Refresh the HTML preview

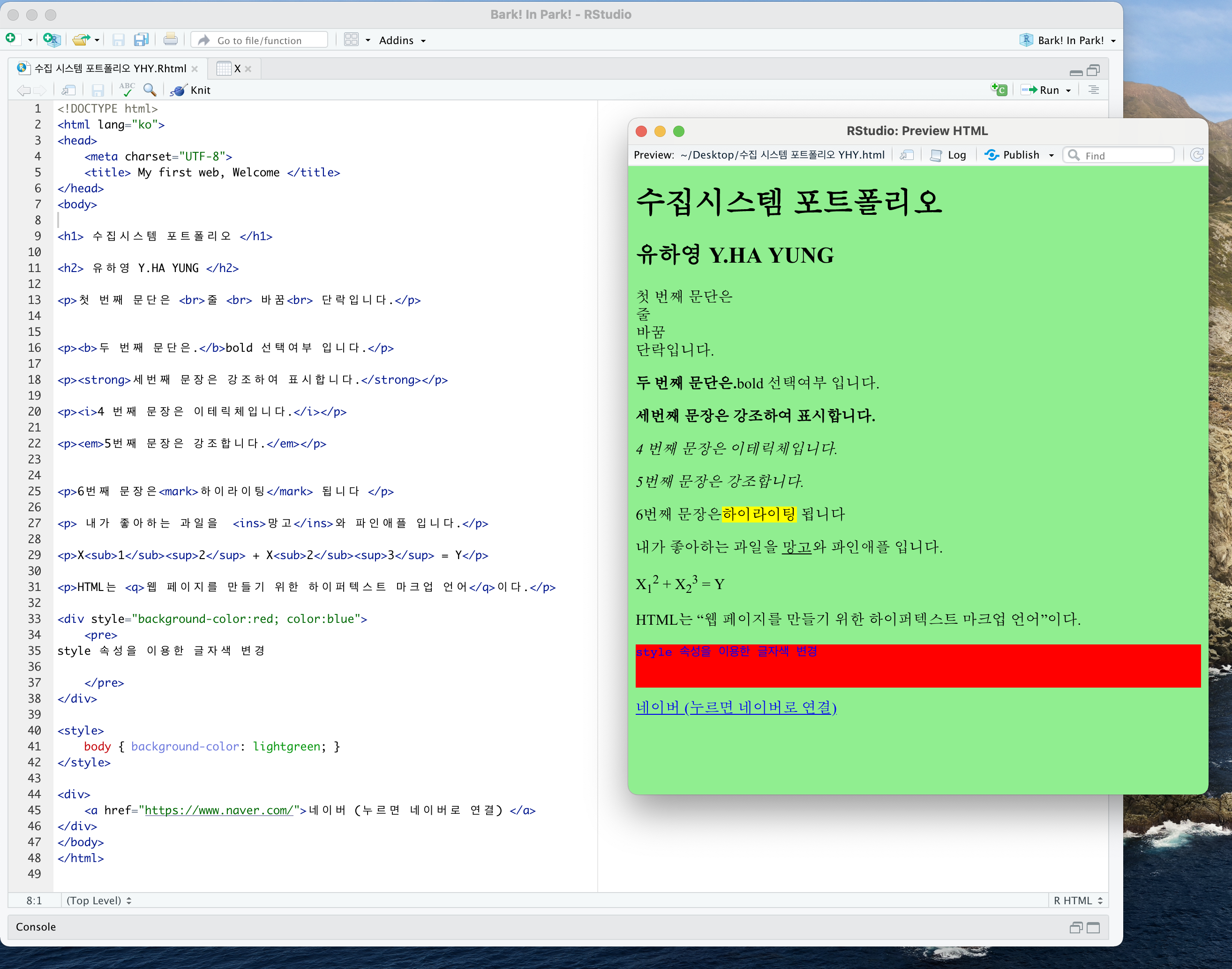[x=1197, y=155]
